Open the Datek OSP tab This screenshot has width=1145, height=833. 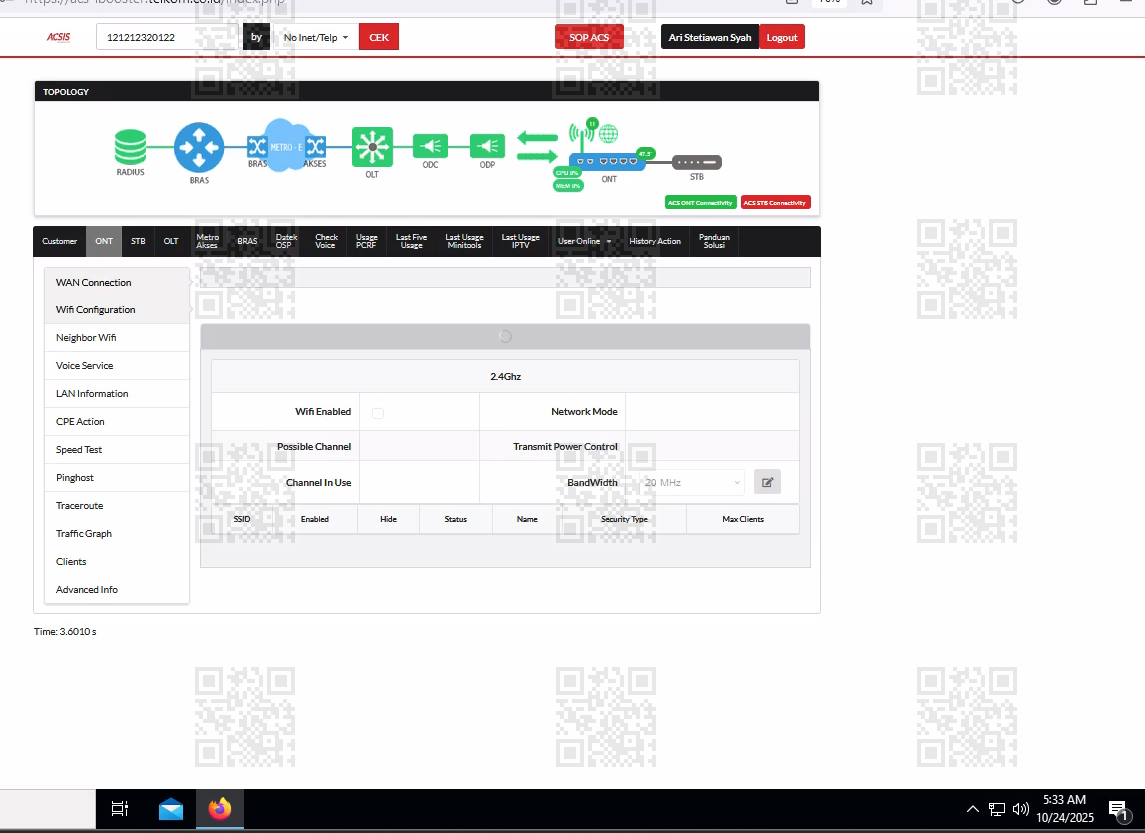tap(286, 242)
